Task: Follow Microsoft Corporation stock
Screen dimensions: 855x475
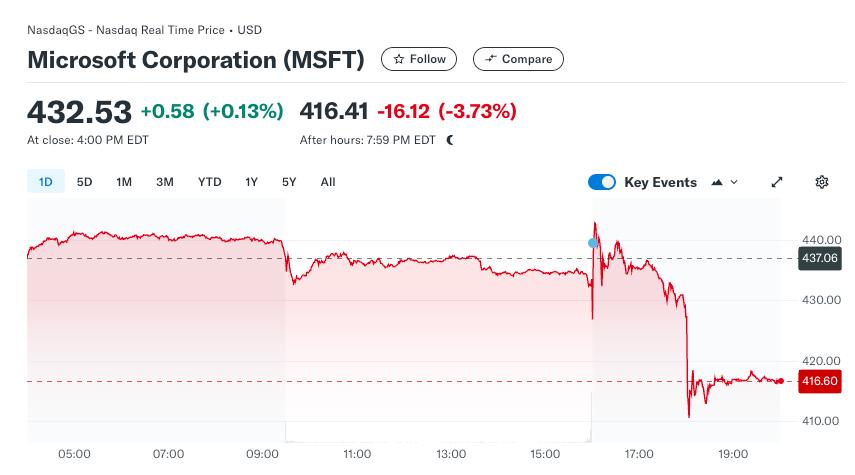Action: point(419,59)
